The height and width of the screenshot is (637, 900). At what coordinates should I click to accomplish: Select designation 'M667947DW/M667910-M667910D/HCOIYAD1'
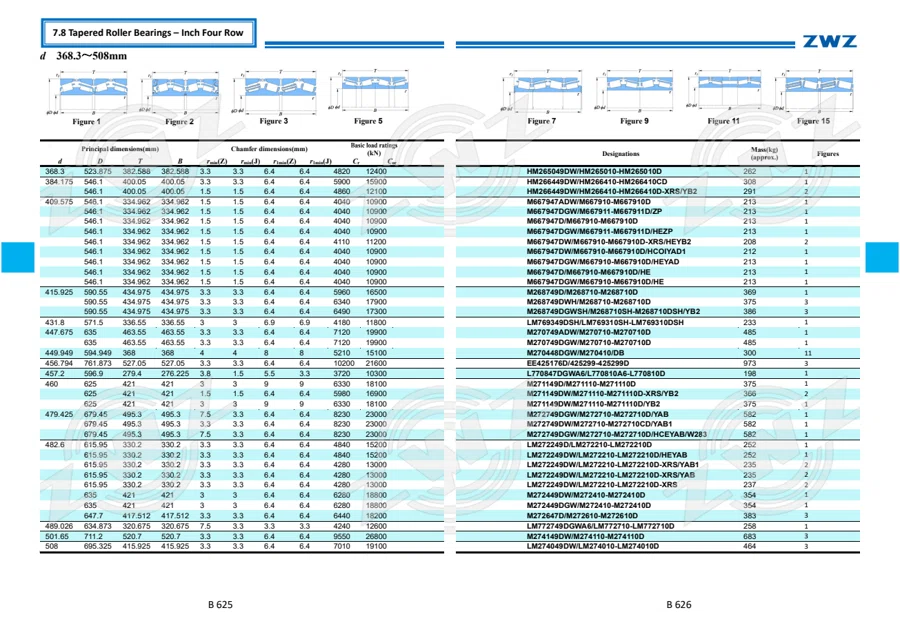[606, 251]
